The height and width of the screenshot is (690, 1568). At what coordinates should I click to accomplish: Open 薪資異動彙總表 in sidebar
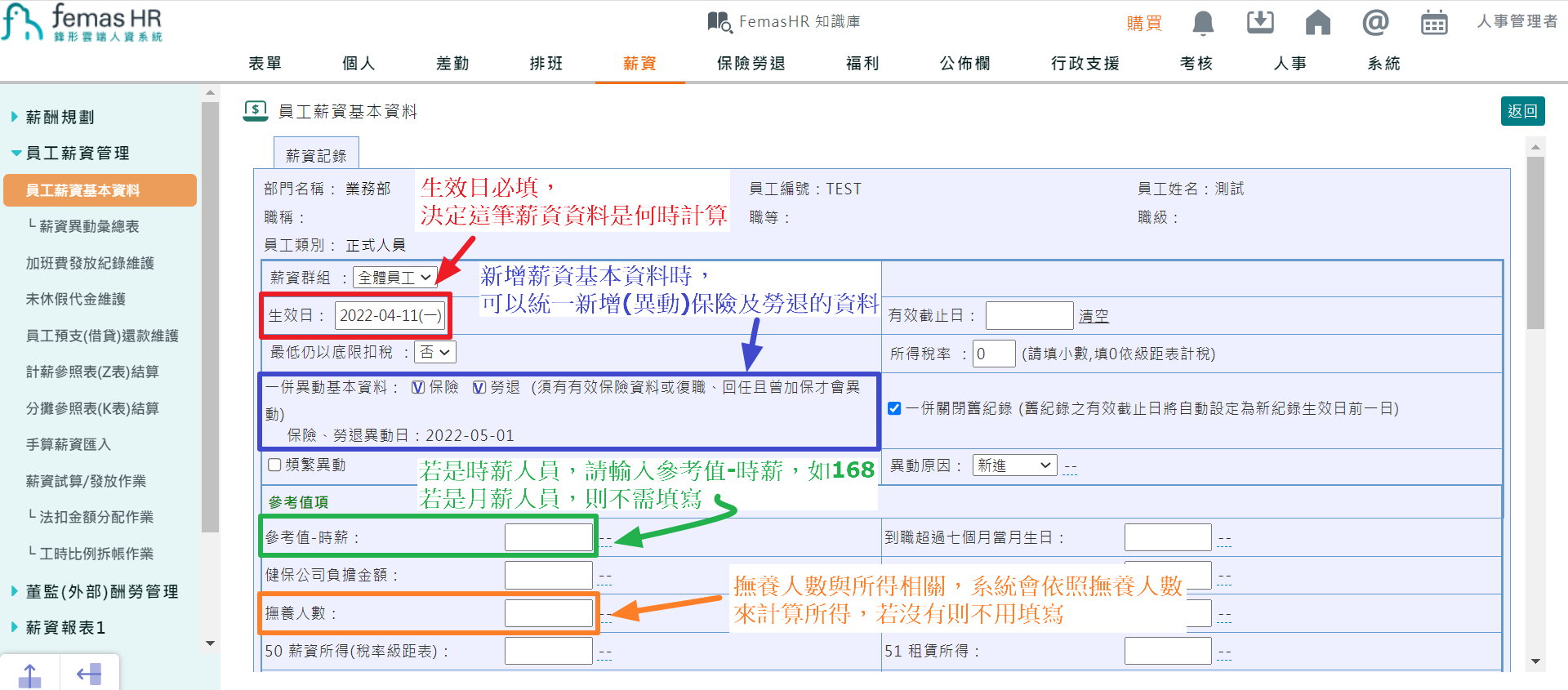coord(89,226)
